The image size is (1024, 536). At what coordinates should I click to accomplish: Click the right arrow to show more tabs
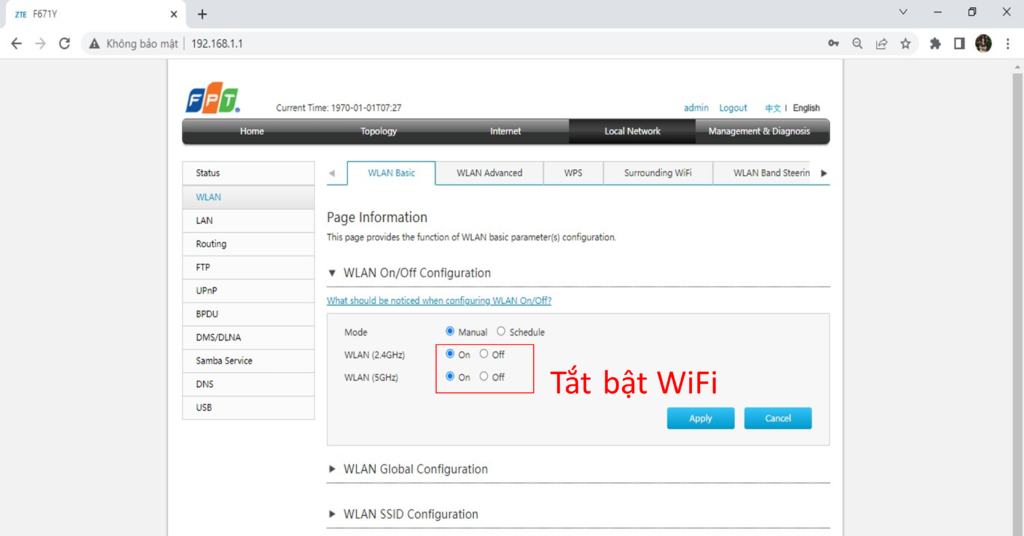click(824, 173)
